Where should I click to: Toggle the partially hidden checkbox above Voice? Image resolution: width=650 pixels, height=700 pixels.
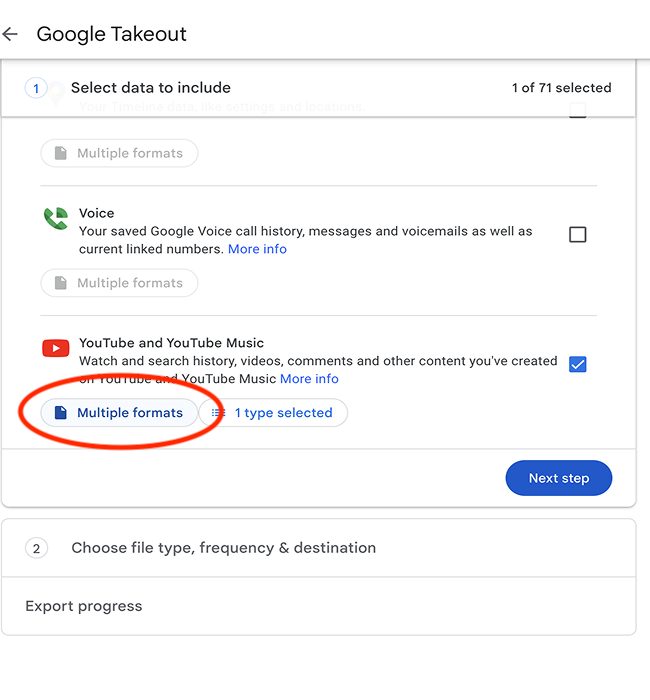(577, 111)
